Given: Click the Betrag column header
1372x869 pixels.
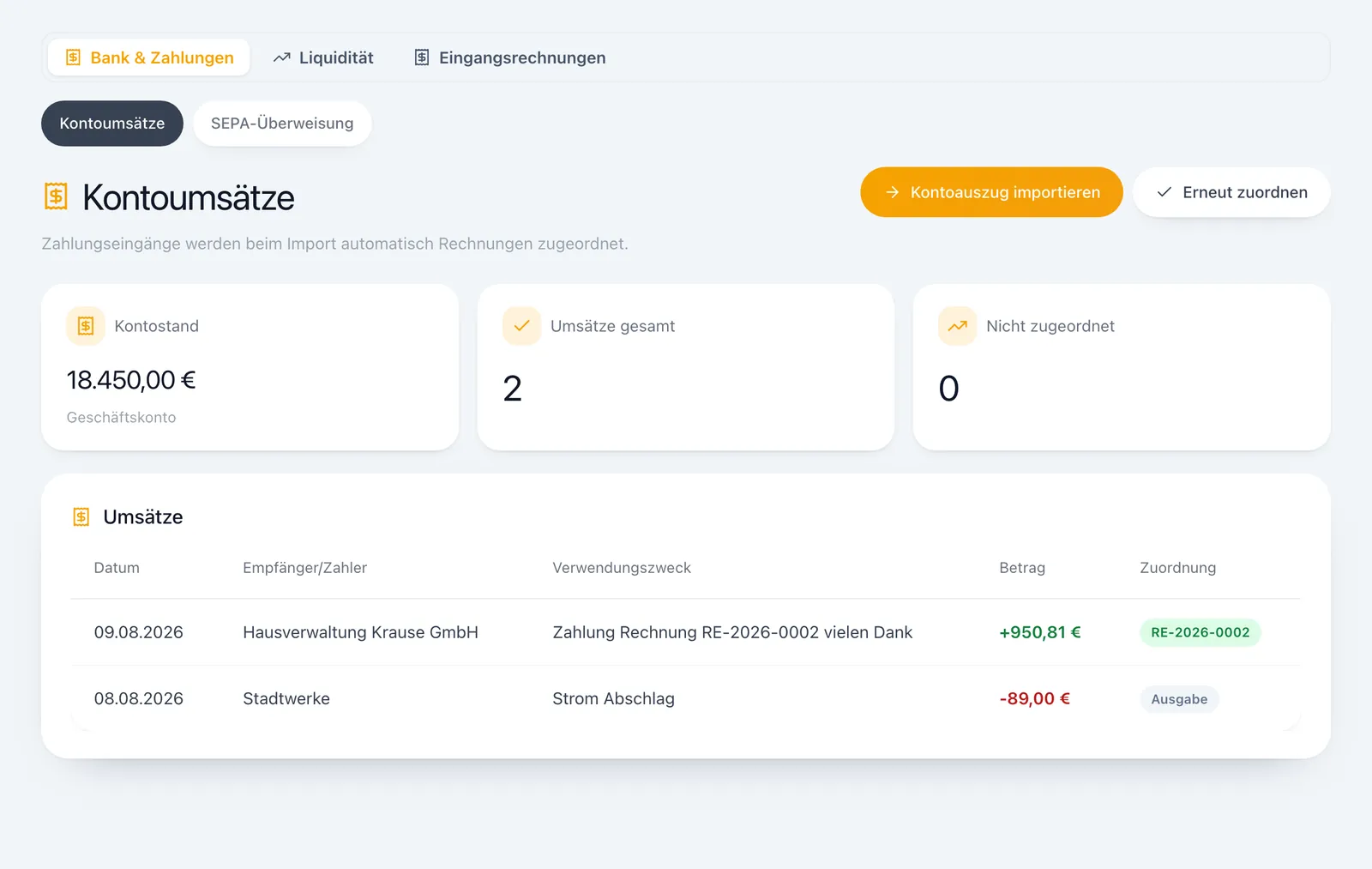Looking at the screenshot, I should (1022, 568).
